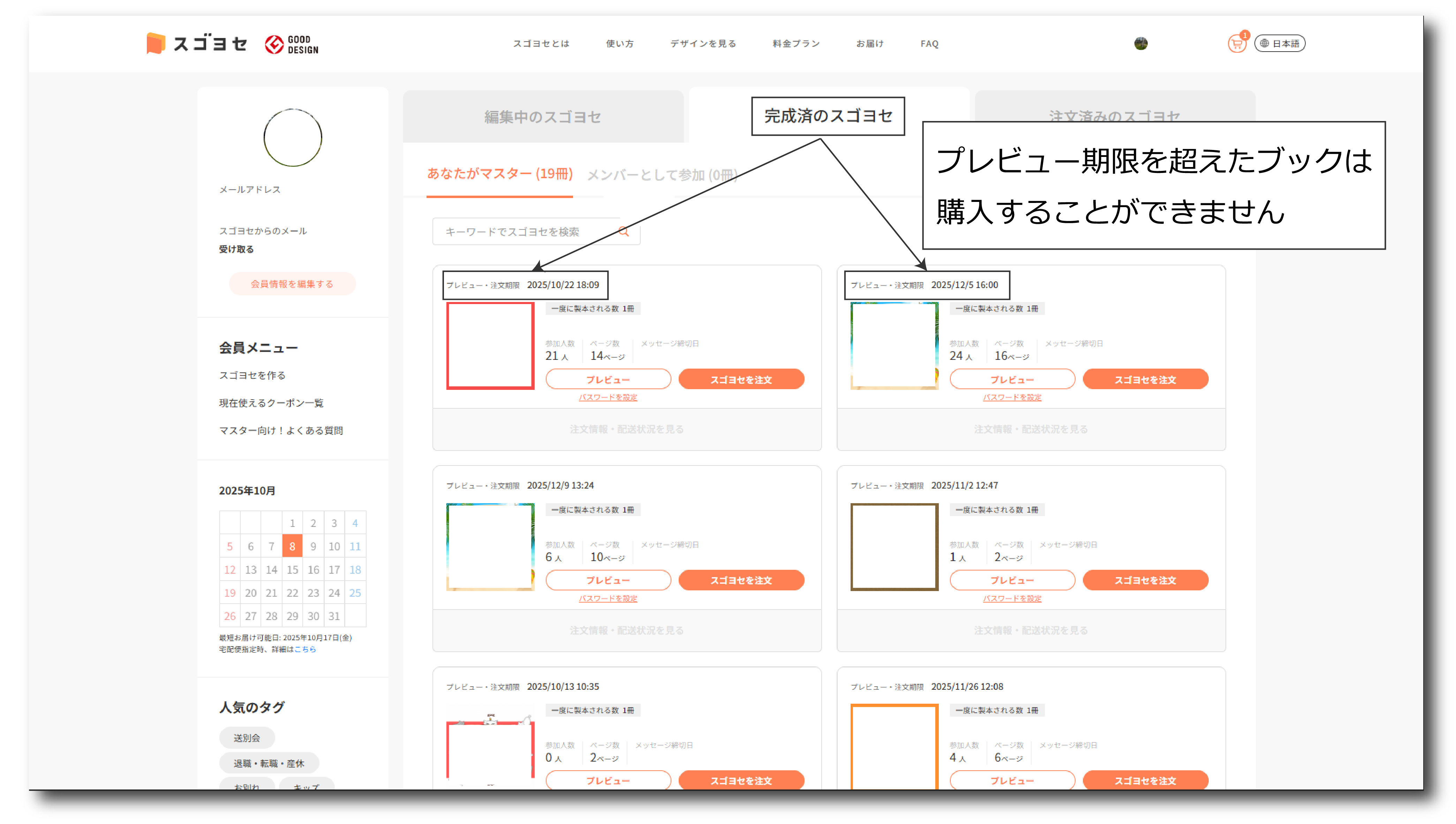Click 会員情報を編集する button
1456x824 pixels.
292,284
